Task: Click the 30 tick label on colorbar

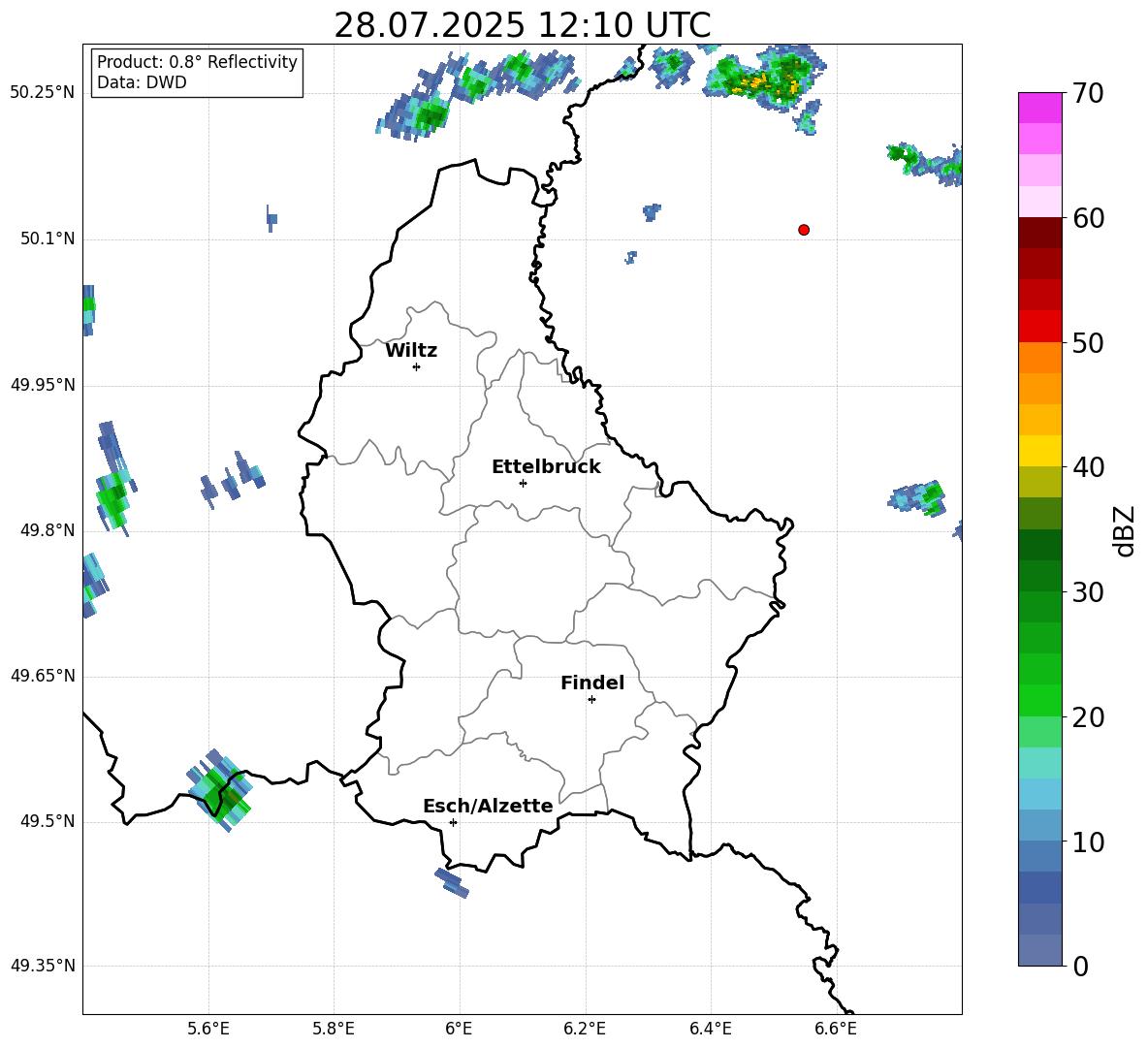Action: pos(1089,592)
